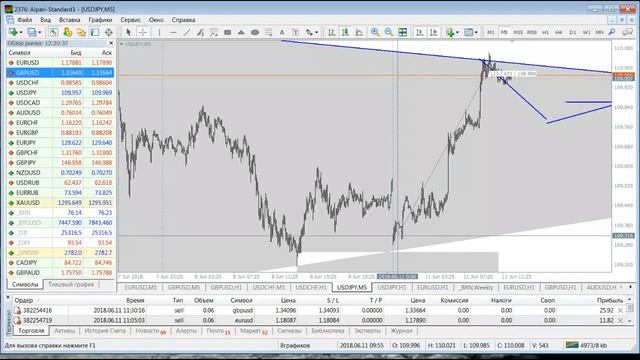This screenshot has height=360, width=640.
Task: Expand the Templates dropdown arrow
Action: [476, 32]
